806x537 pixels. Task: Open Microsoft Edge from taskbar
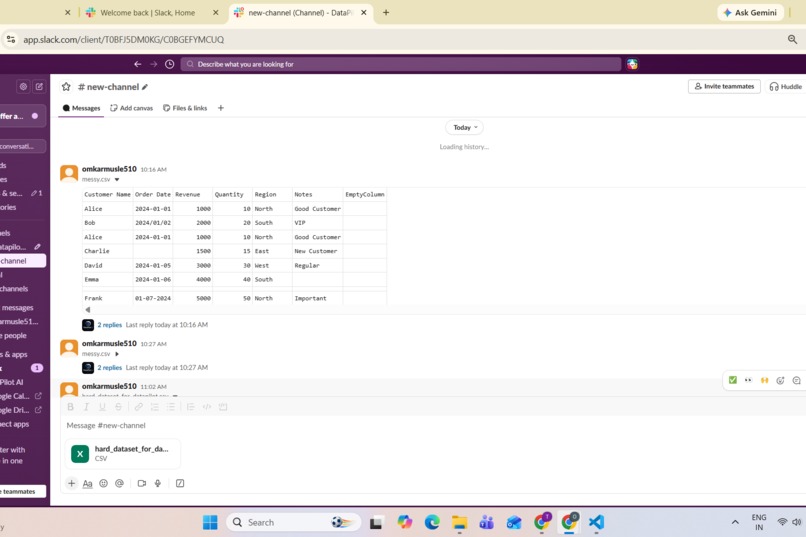click(x=432, y=523)
